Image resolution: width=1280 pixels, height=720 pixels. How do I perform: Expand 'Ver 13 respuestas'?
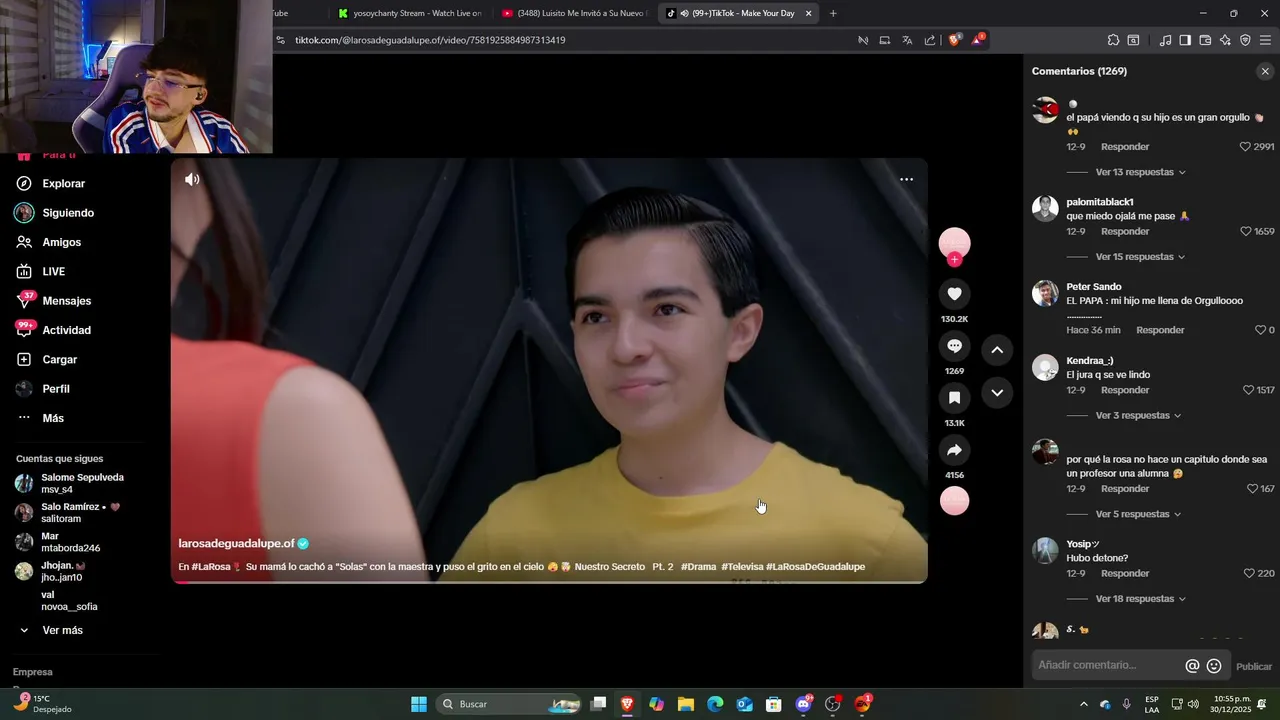(x=1140, y=172)
